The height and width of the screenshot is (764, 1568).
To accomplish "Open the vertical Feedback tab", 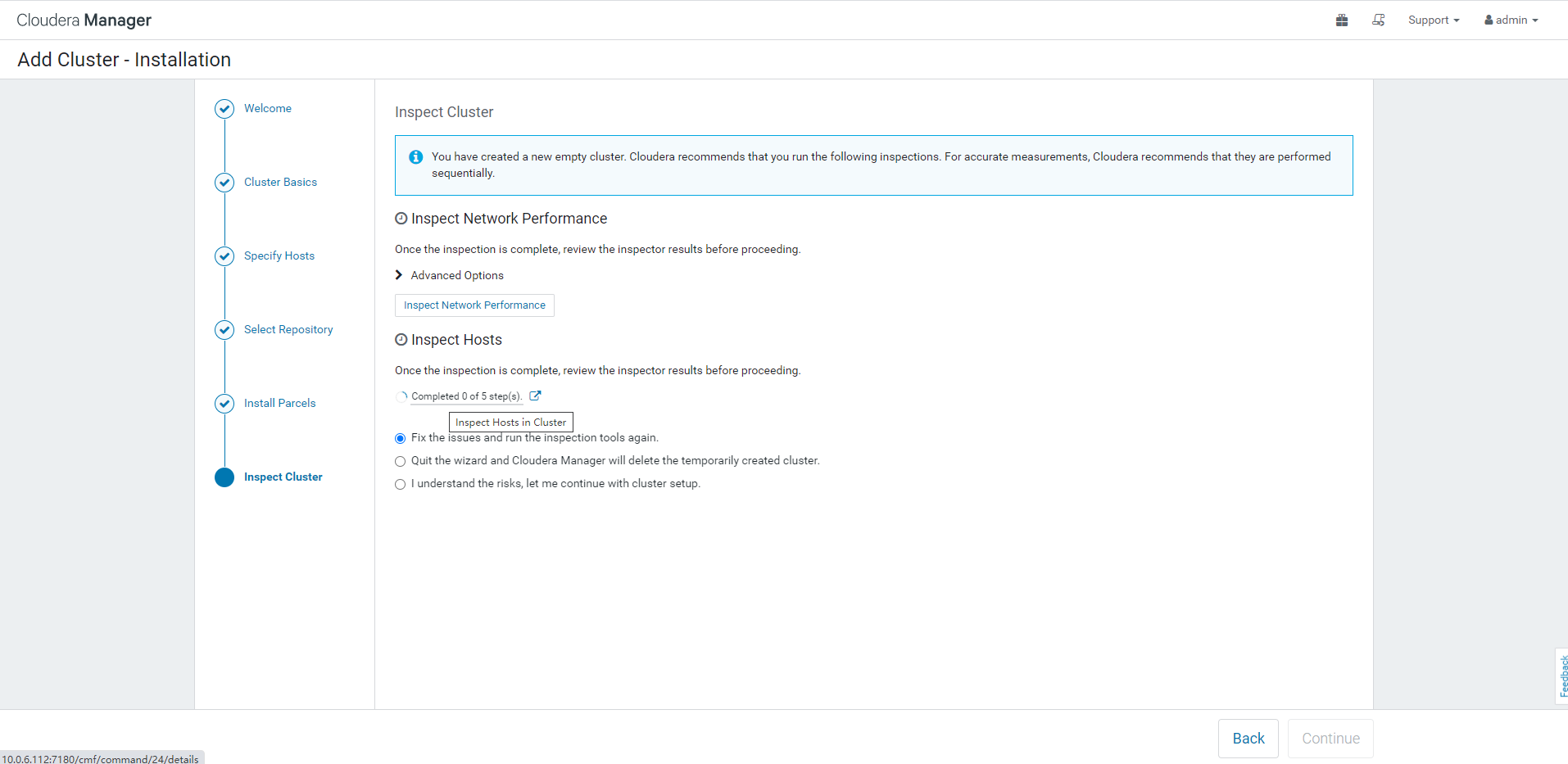I will tap(1562, 676).
